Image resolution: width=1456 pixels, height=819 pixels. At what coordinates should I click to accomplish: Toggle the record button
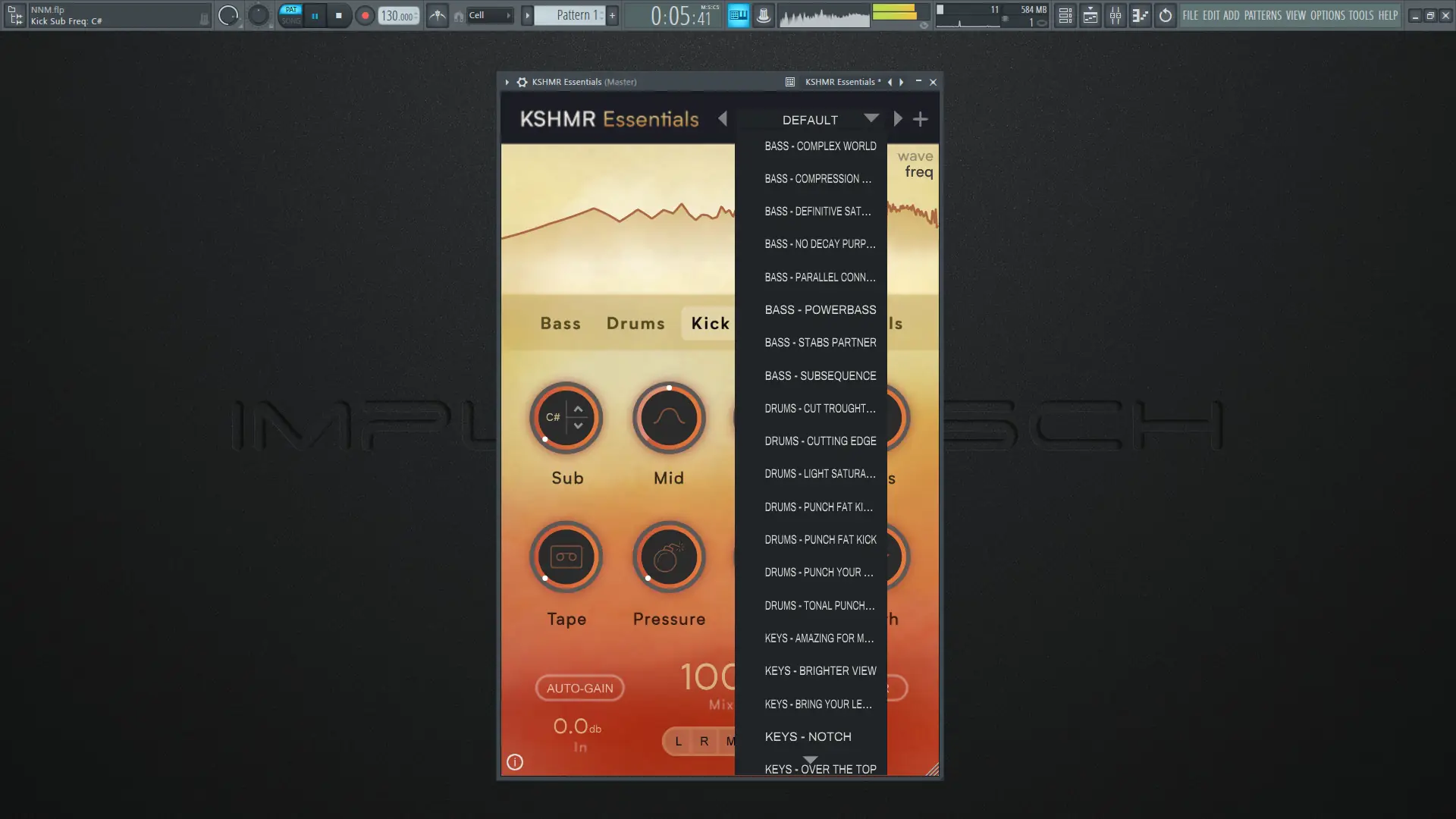[x=365, y=15]
